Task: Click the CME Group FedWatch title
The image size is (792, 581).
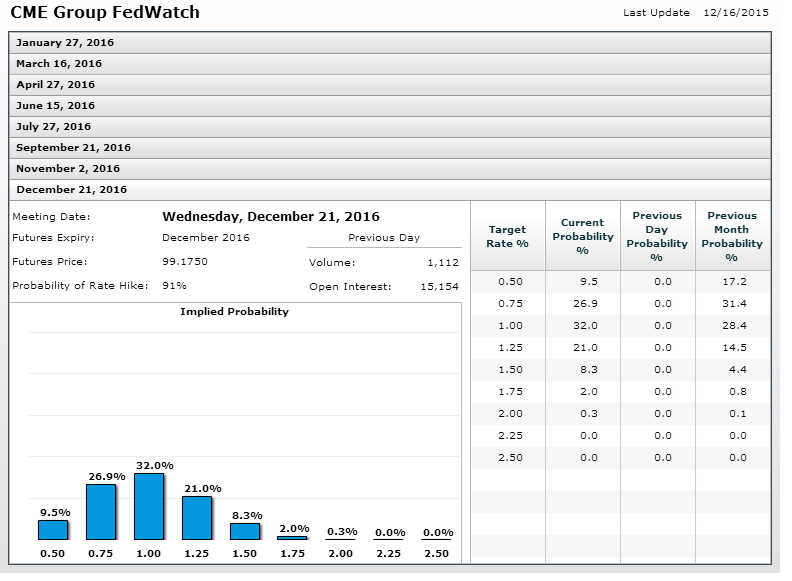Action: tap(104, 13)
